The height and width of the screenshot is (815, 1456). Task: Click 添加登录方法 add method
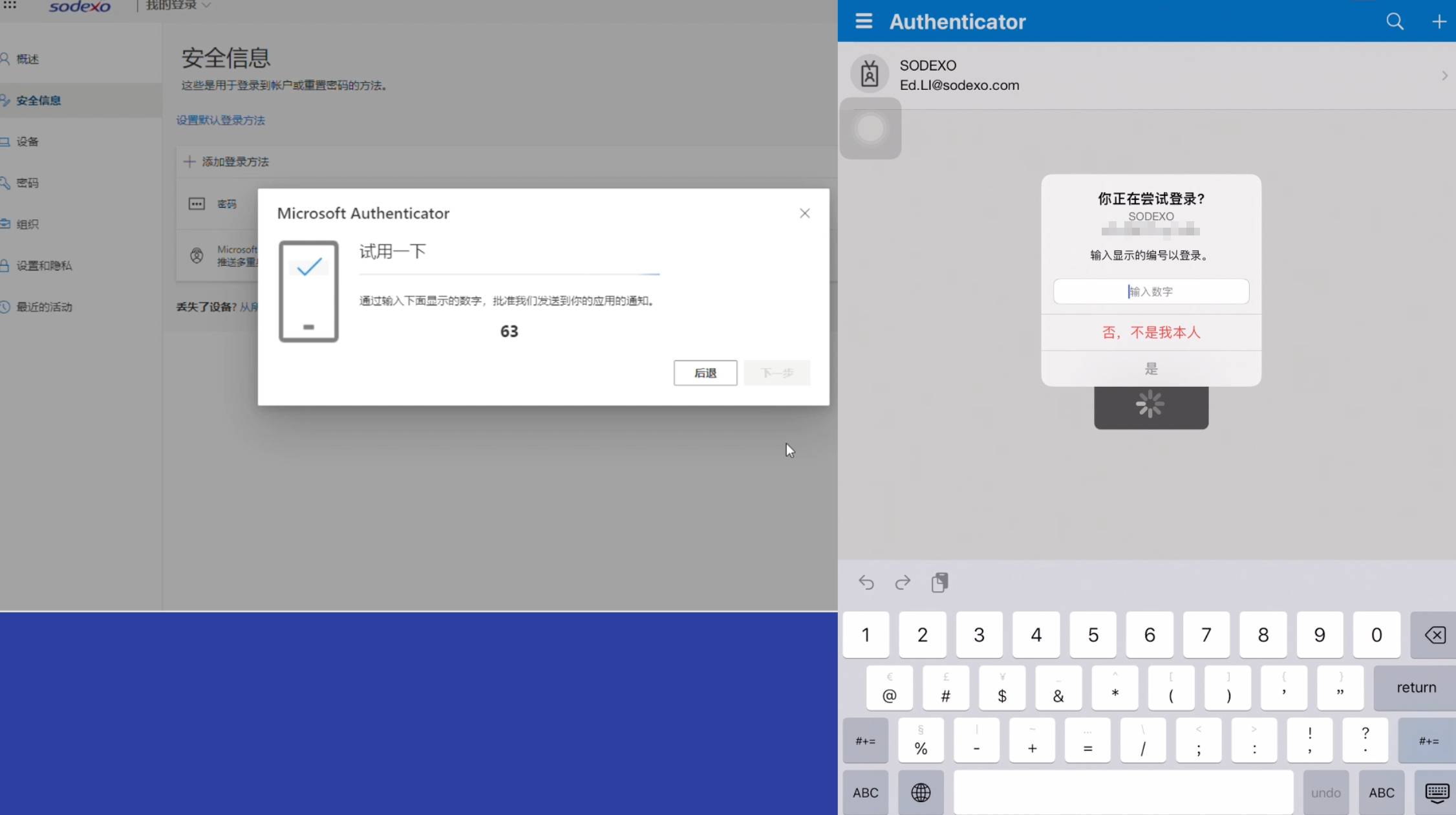[x=226, y=162]
